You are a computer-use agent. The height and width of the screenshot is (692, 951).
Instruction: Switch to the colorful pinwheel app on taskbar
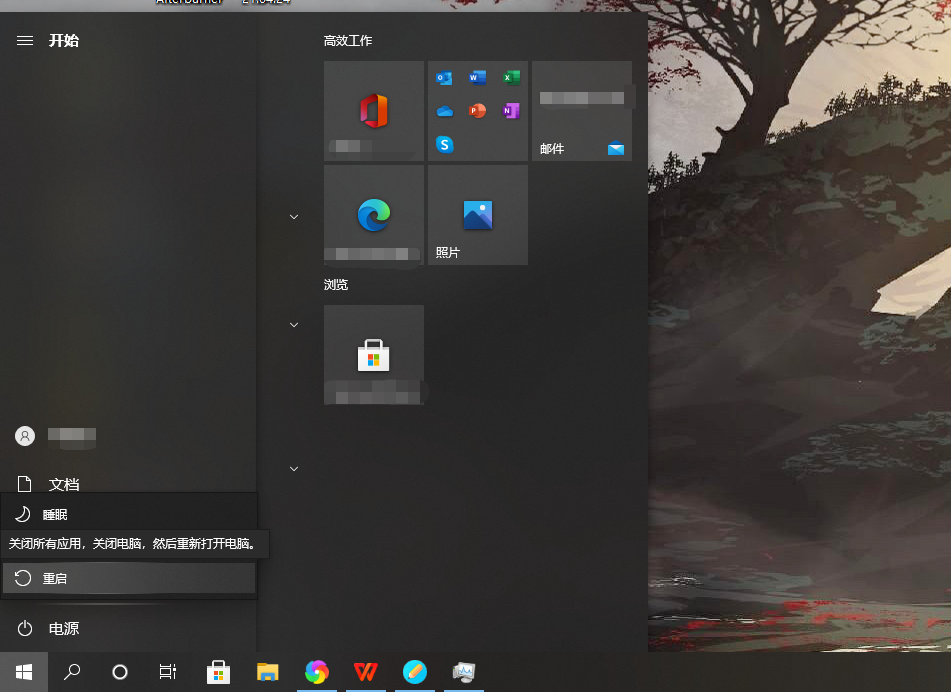point(317,672)
